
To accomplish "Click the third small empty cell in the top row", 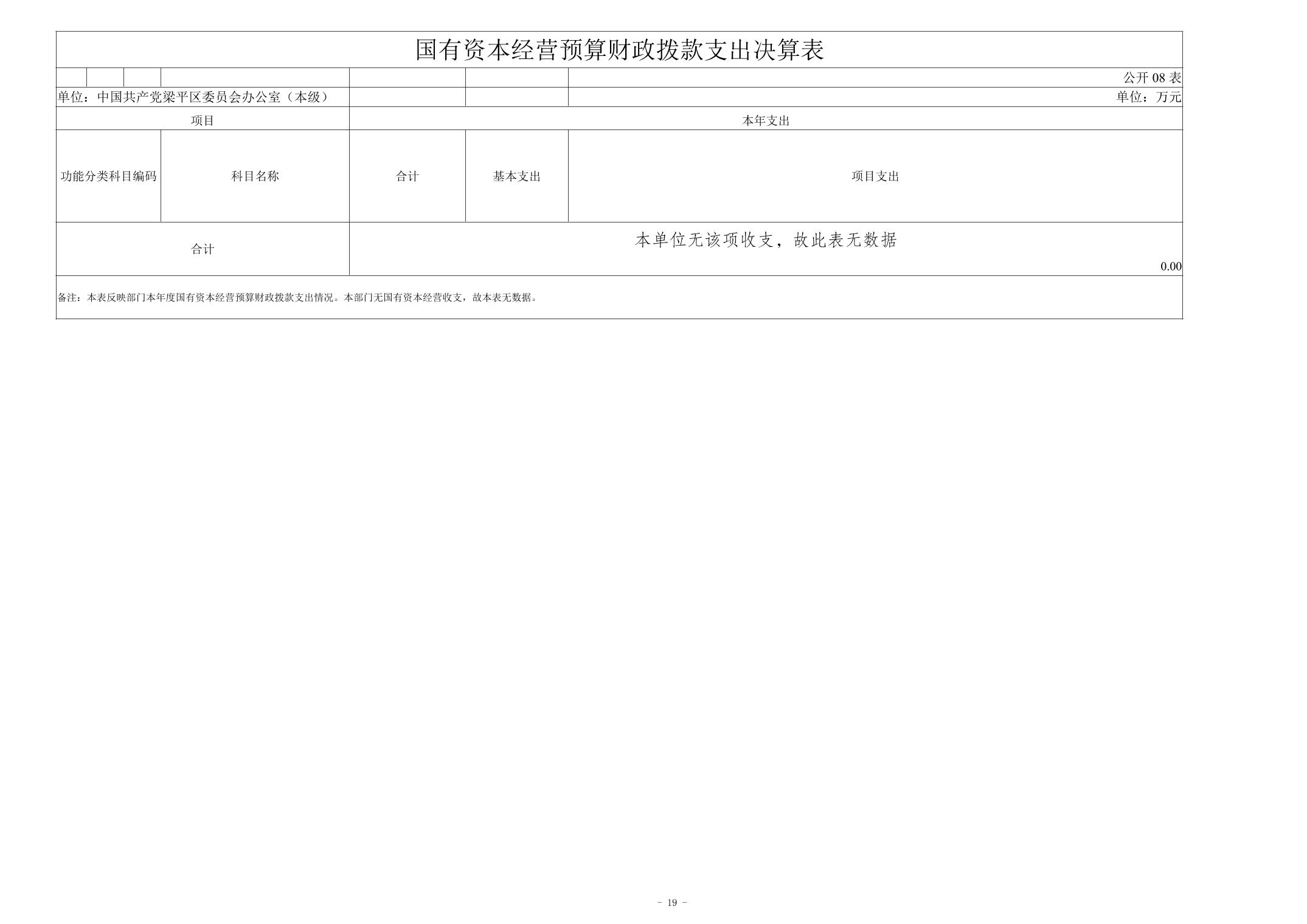I will pos(142,78).
